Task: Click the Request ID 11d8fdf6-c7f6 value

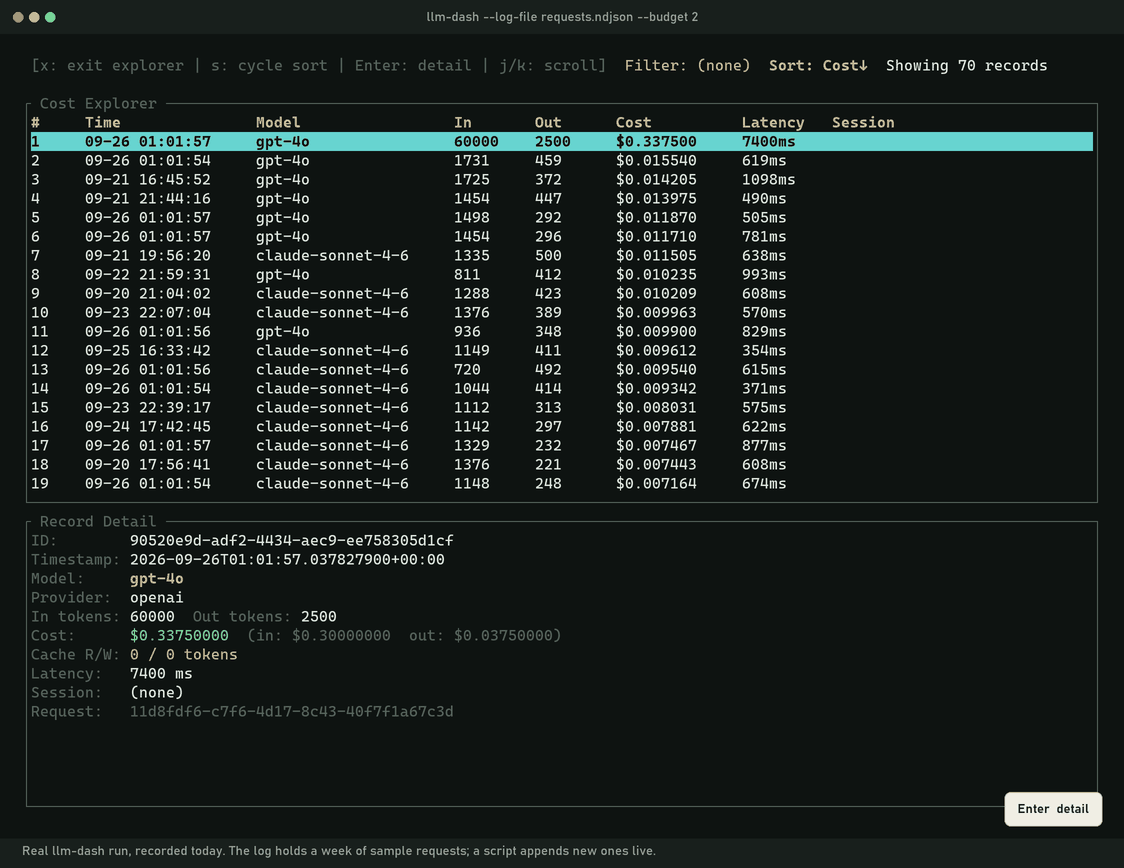Action: pyautogui.click(x=291, y=711)
